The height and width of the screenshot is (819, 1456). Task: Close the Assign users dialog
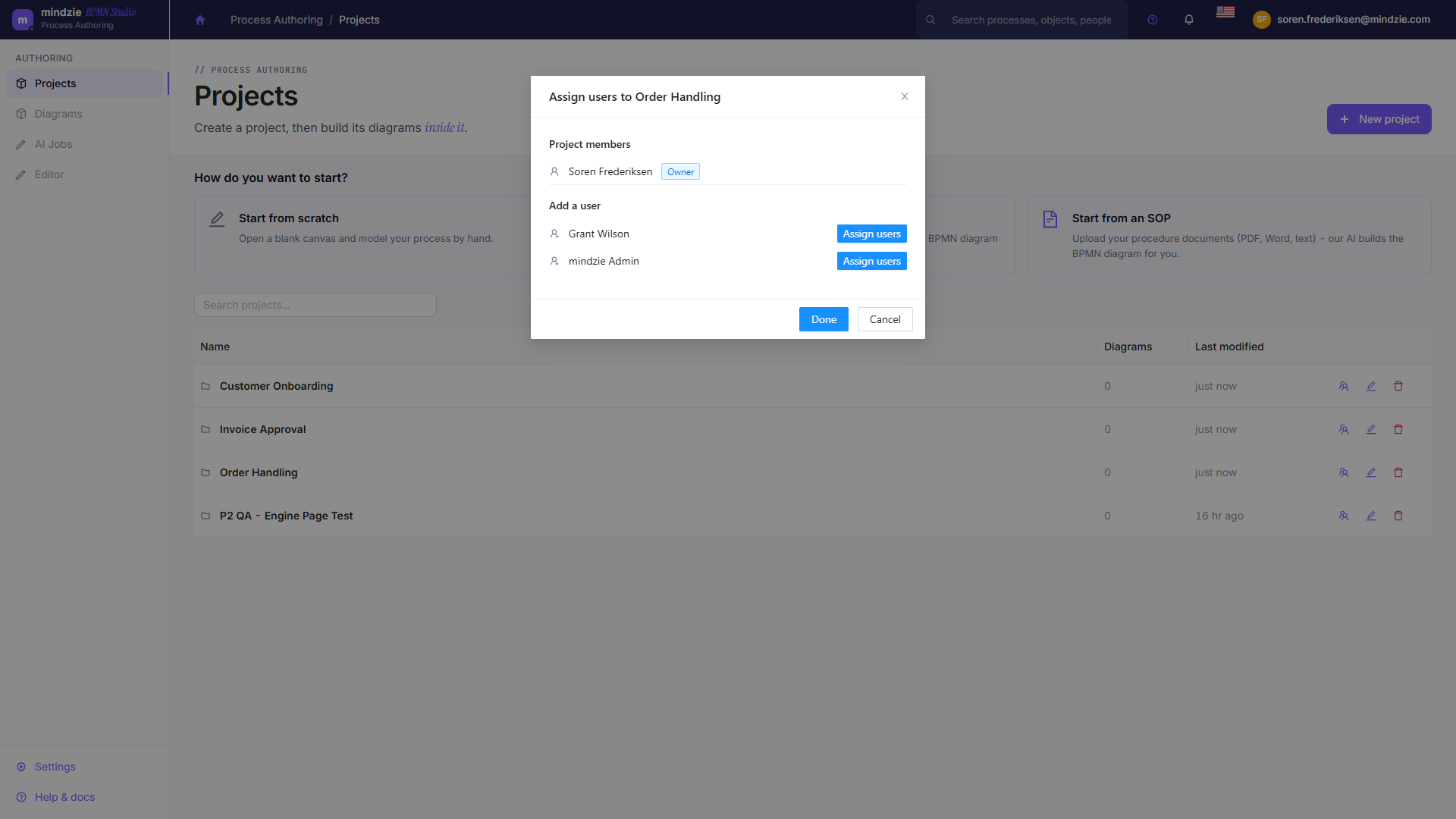click(x=905, y=96)
